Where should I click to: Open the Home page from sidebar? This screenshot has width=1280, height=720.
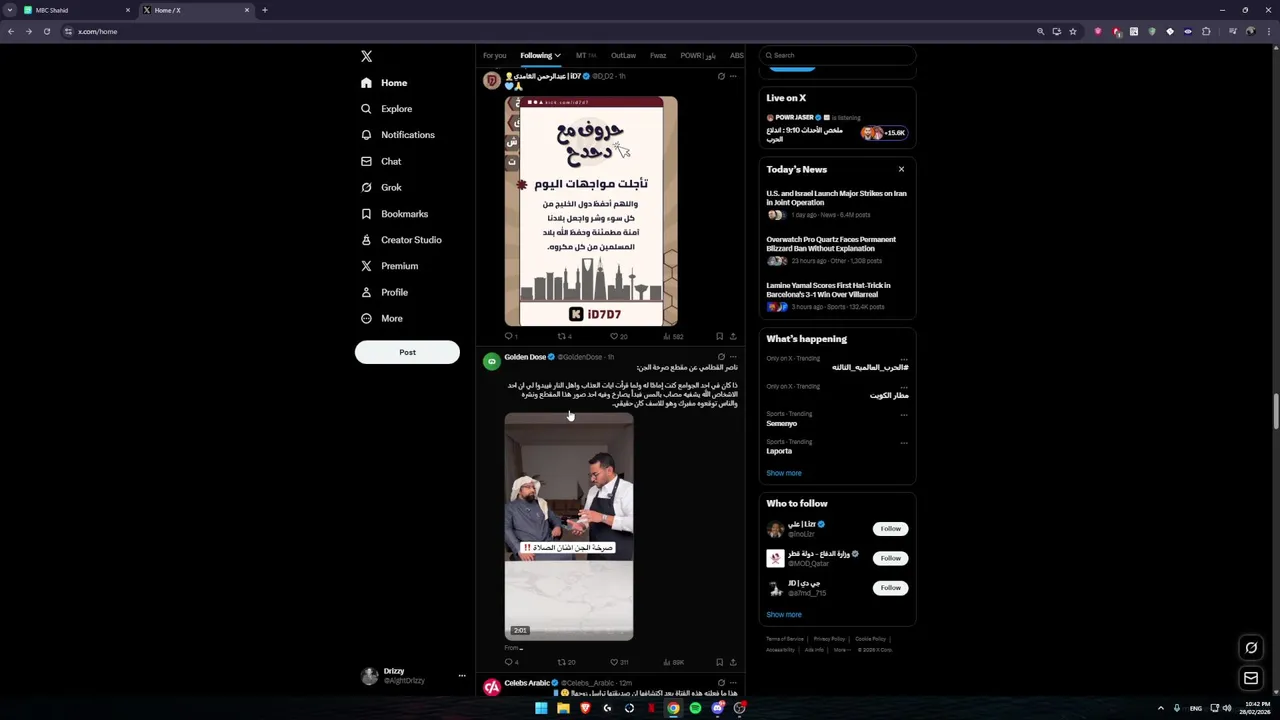[x=384, y=83]
